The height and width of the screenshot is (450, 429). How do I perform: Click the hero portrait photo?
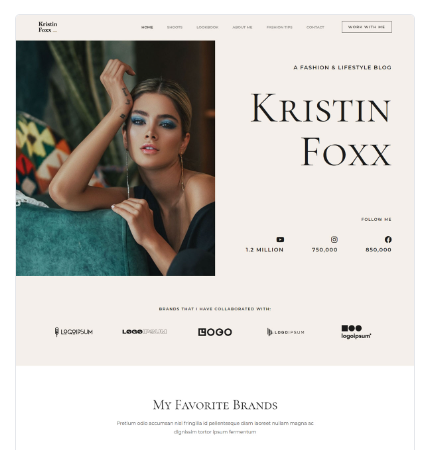click(x=115, y=158)
